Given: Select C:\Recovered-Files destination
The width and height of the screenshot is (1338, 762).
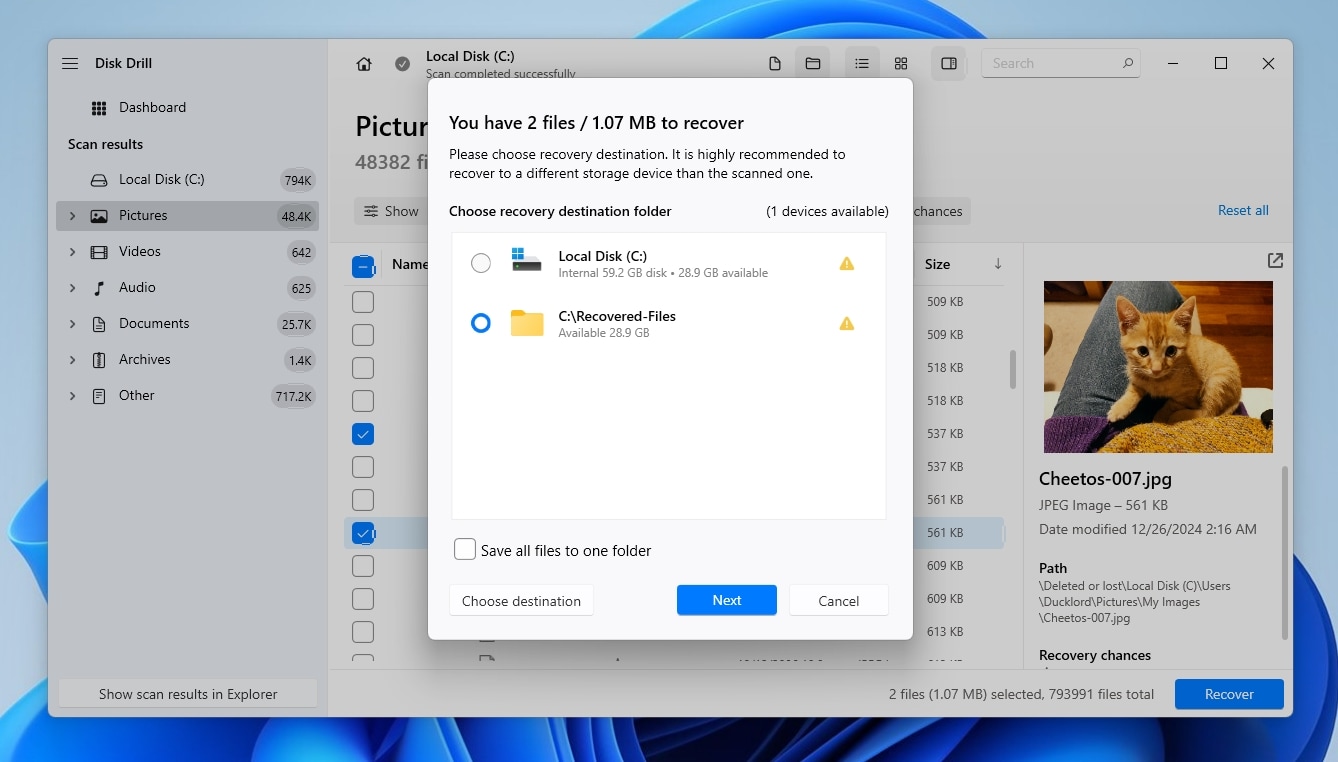Looking at the screenshot, I should point(481,323).
